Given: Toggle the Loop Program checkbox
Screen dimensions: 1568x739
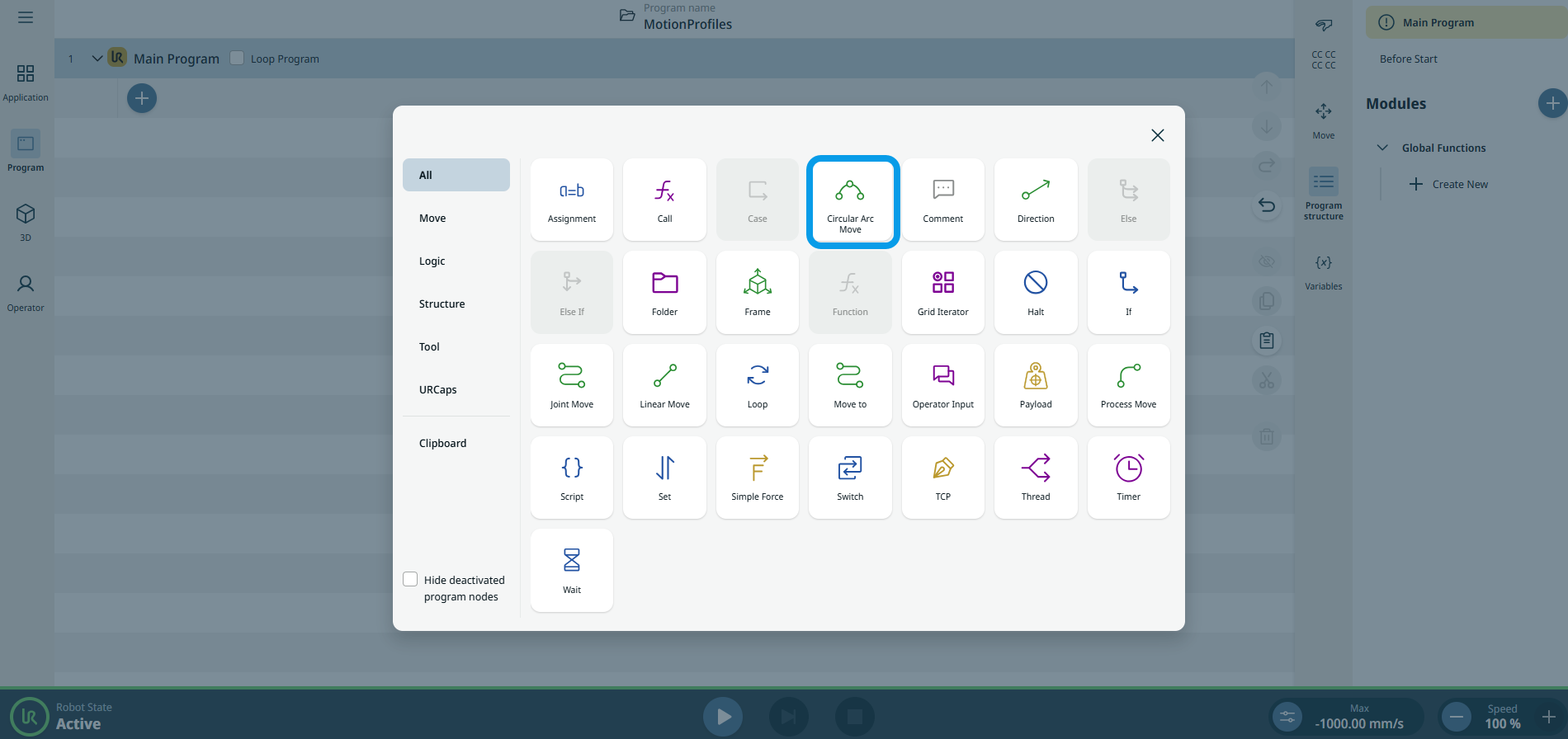Looking at the screenshot, I should [237, 58].
